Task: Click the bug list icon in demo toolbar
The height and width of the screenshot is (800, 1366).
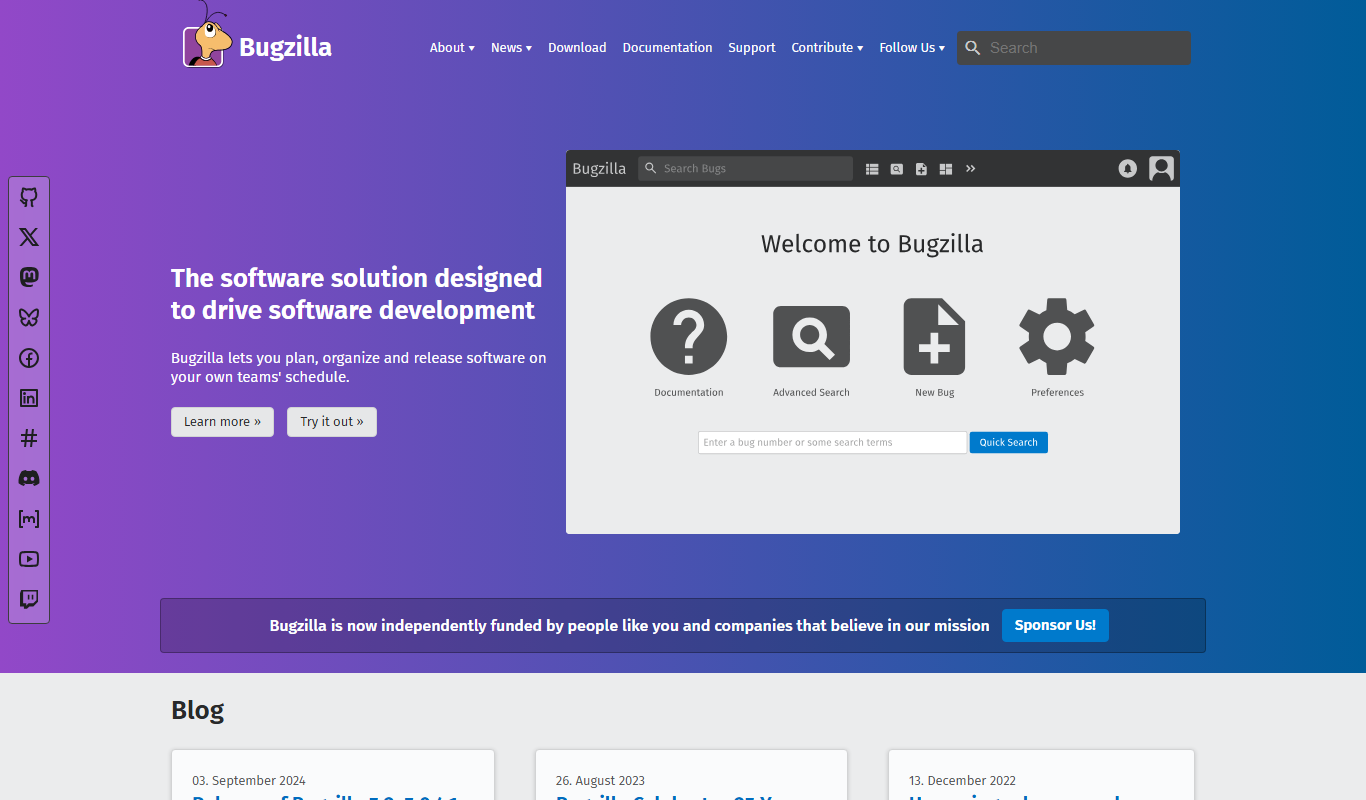Action: click(872, 169)
